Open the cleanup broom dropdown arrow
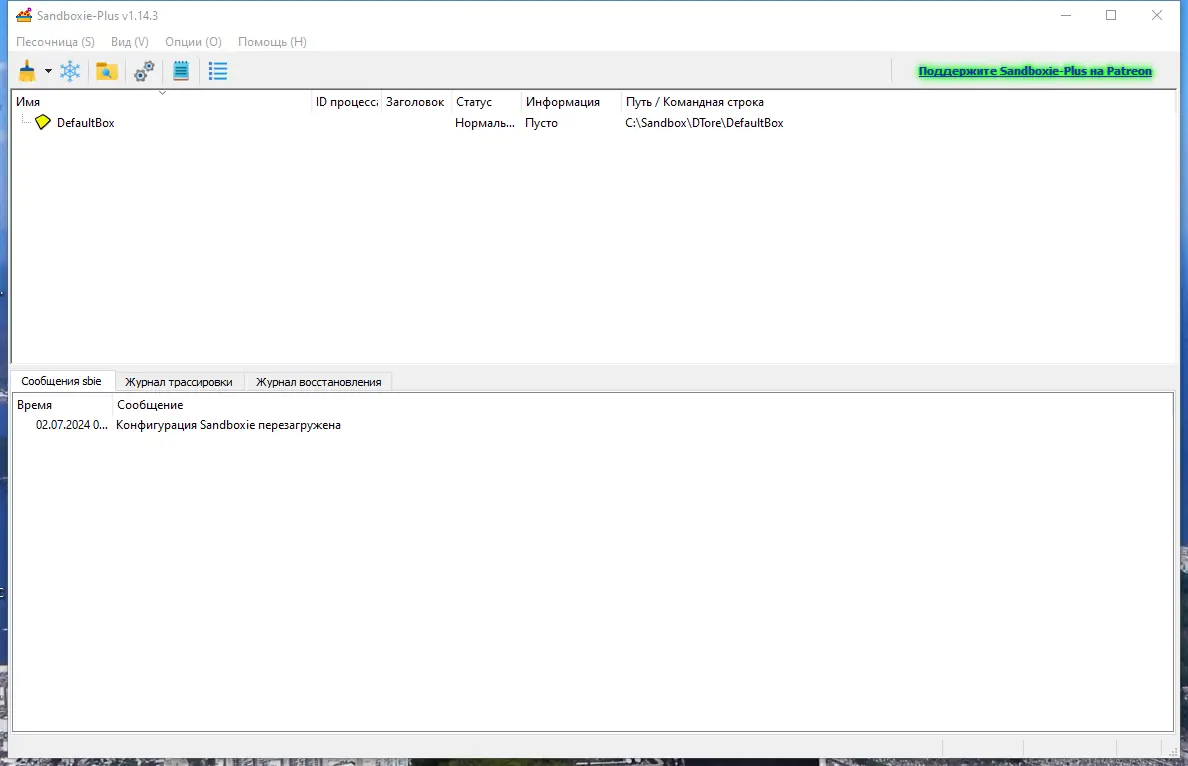The image size is (1188, 766). coord(48,71)
